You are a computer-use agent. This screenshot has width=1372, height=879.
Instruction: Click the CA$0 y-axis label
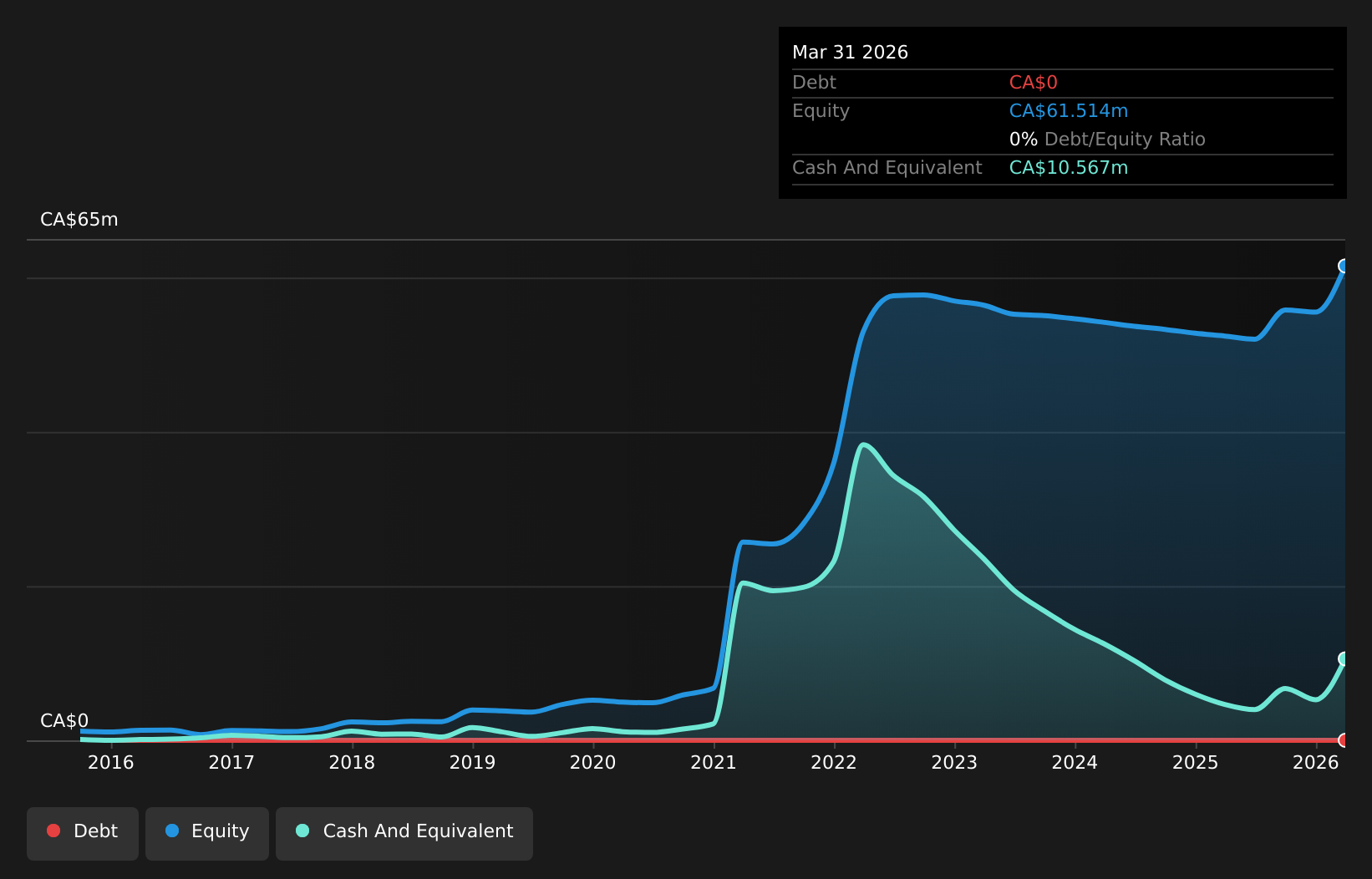[64, 721]
